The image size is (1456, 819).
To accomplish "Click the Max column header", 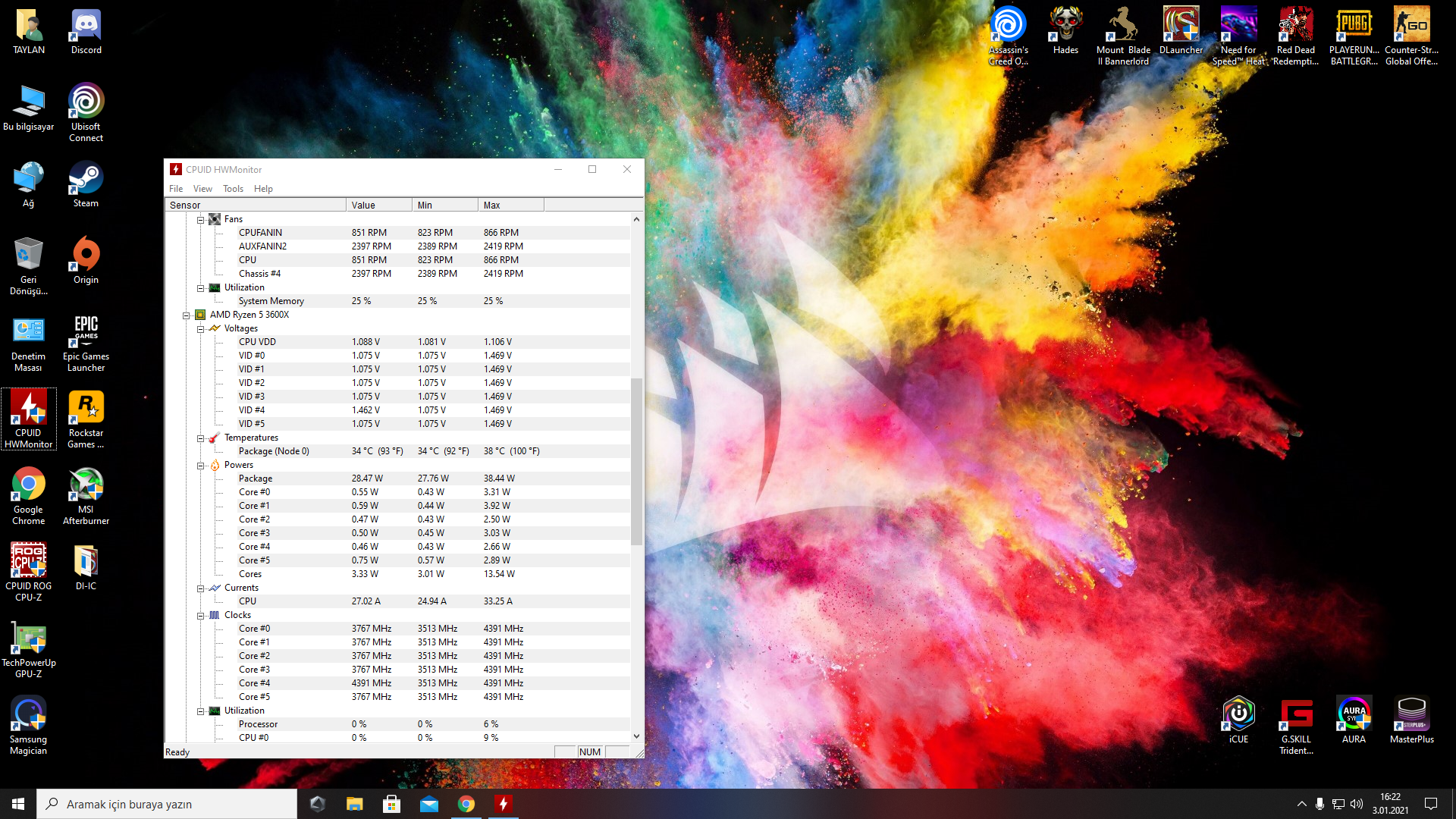I will point(511,205).
